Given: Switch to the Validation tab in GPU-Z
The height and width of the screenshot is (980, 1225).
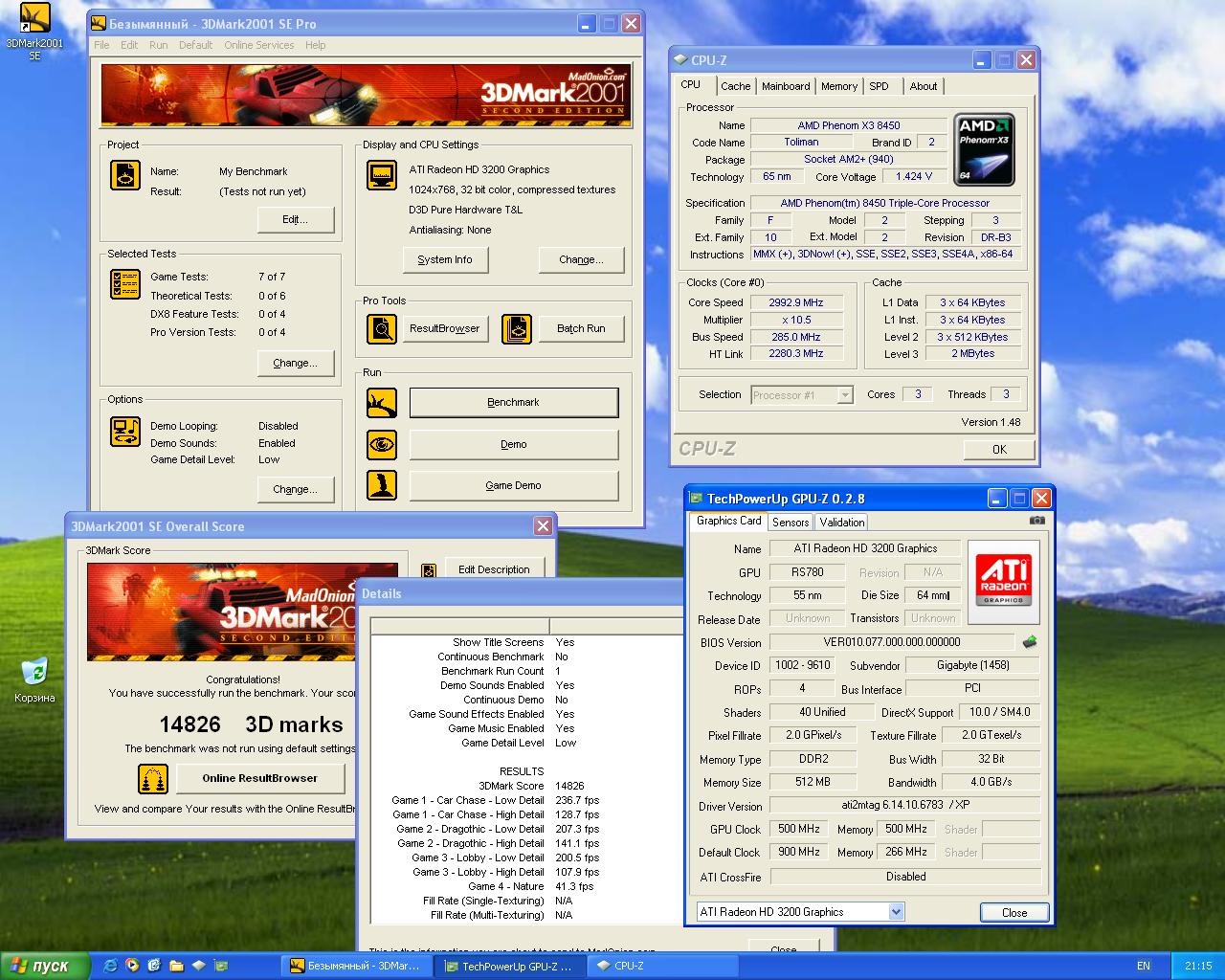Looking at the screenshot, I should coord(842,522).
